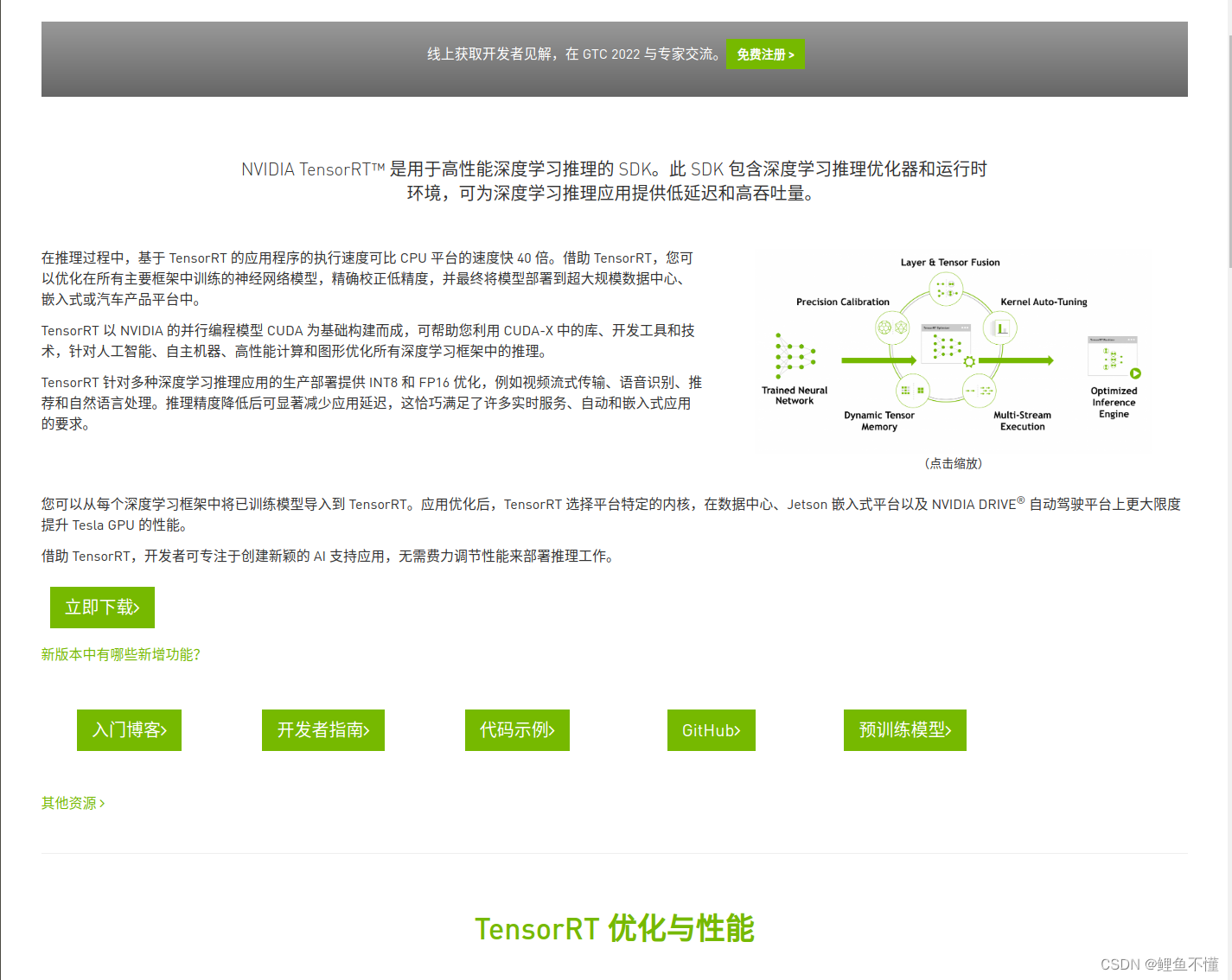The height and width of the screenshot is (980, 1232).
Task: Select the Precision Calibration icon
Action: click(x=893, y=329)
